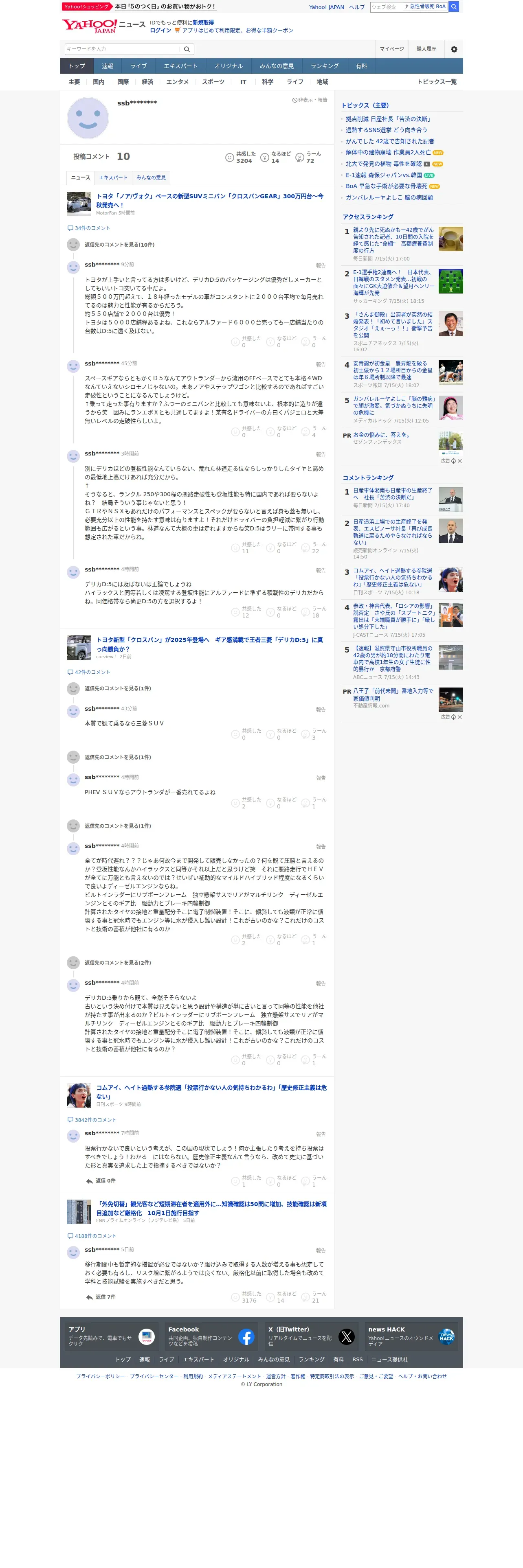Open the ヘルプ link in the top bar
This screenshot has width=523, height=1568.
(357, 7)
